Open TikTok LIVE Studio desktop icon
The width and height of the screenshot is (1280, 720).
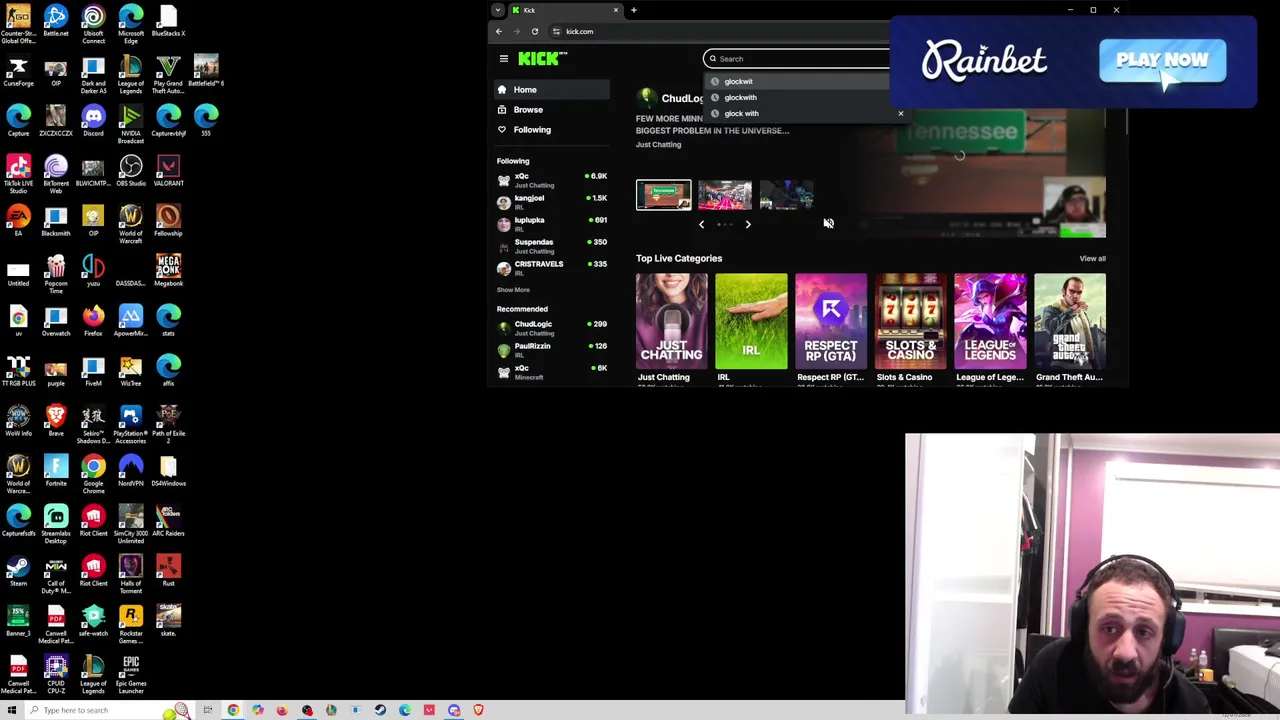coord(18,175)
